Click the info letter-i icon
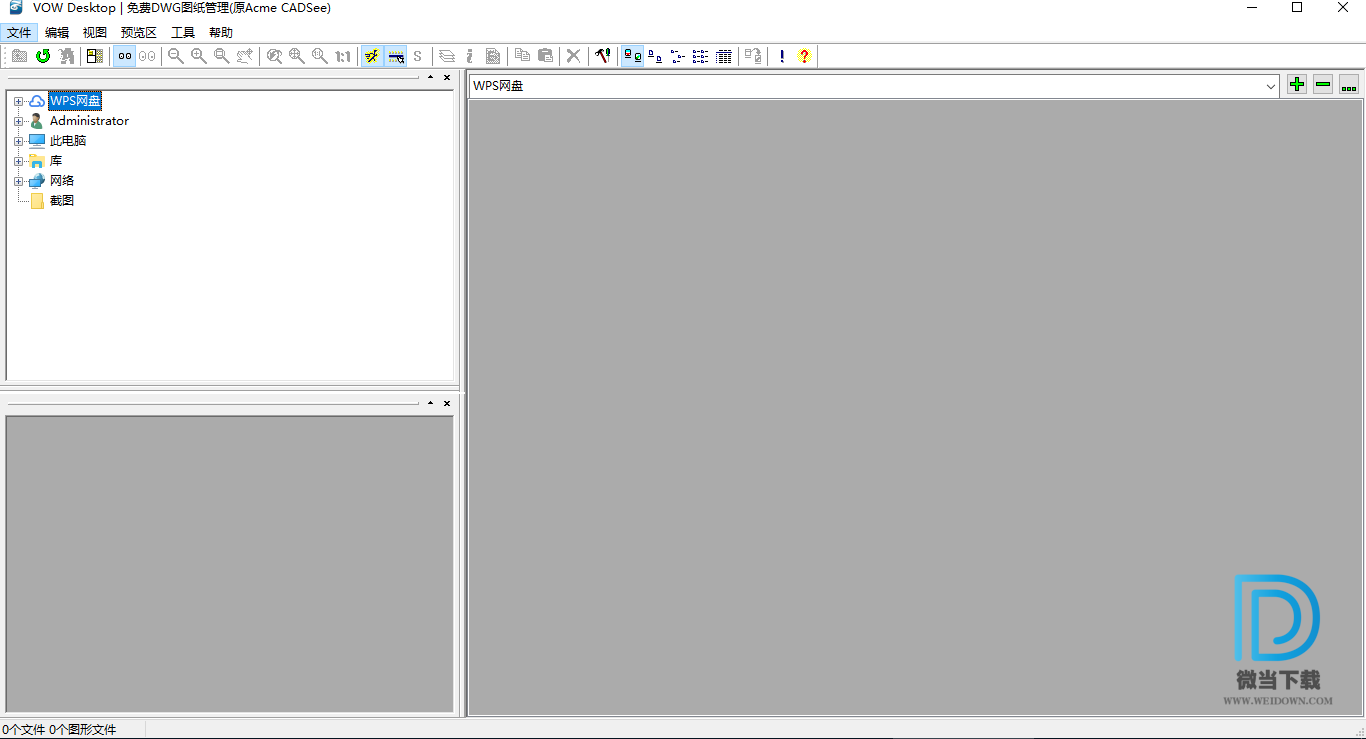The height and width of the screenshot is (739, 1366). (x=470, y=56)
